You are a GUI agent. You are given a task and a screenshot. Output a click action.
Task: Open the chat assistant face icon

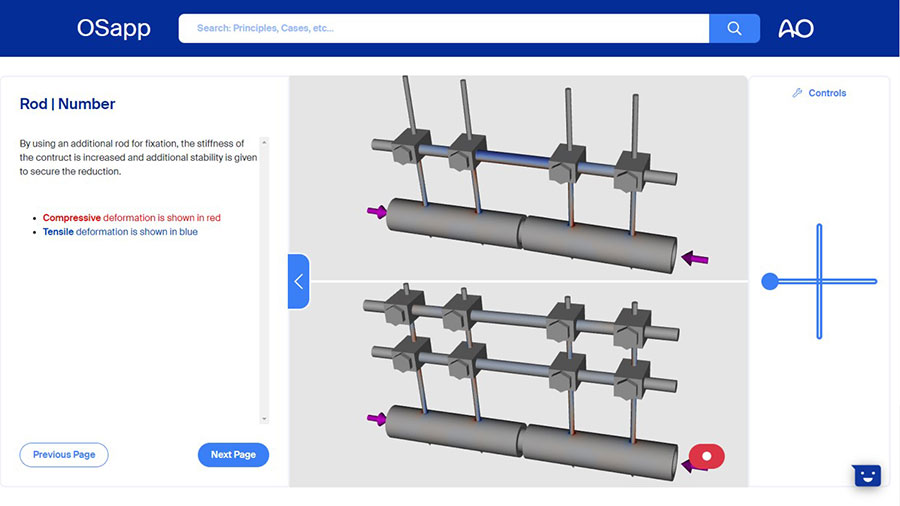[x=866, y=476]
